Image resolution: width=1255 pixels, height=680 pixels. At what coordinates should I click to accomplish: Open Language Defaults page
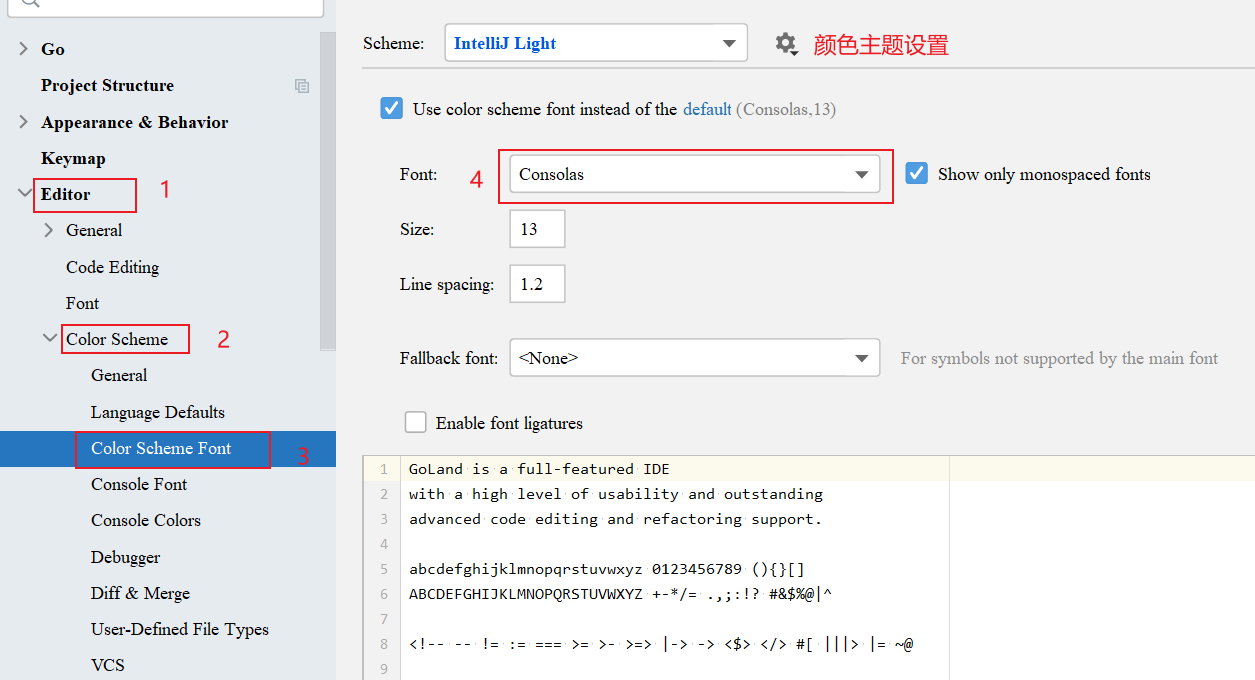157,412
